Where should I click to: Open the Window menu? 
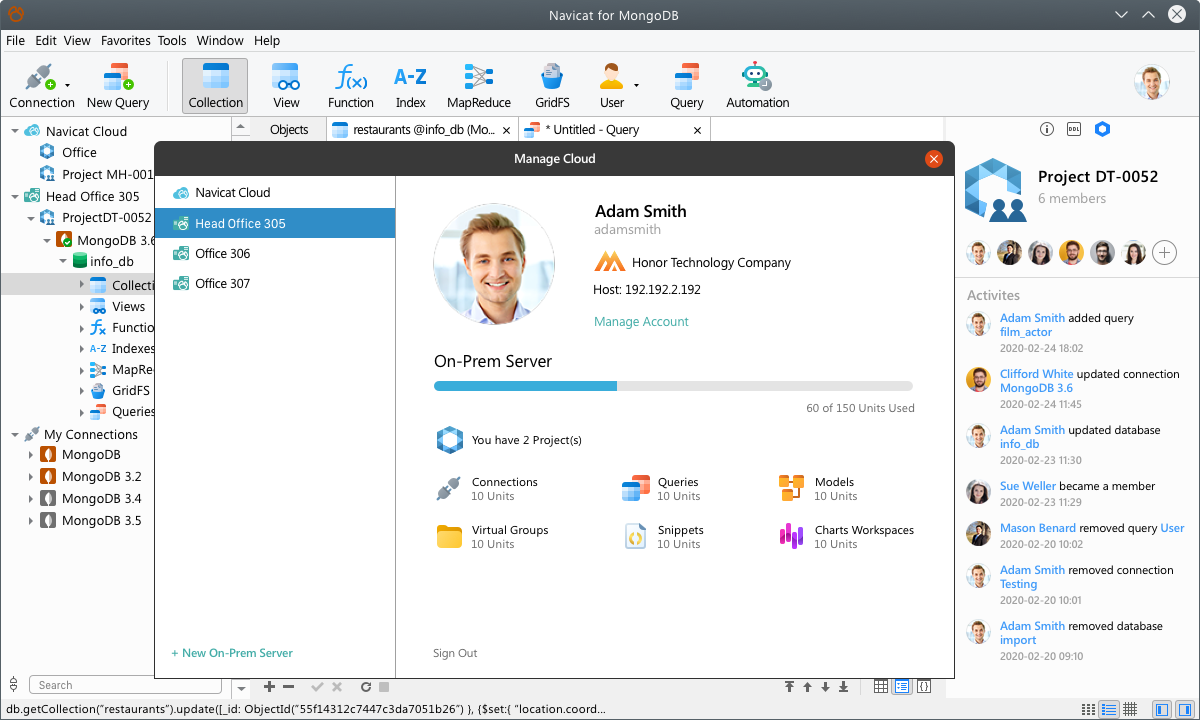[x=220, y=41]
